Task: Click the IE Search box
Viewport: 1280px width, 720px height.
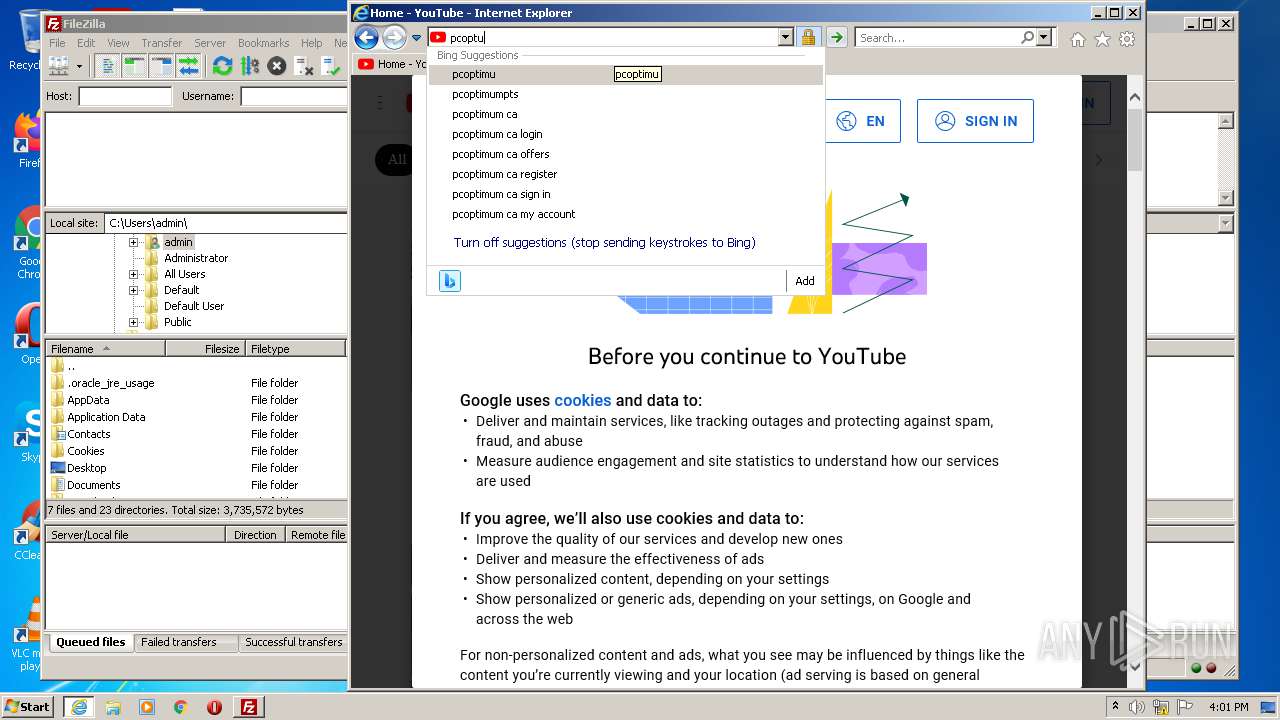Action: tap(938, 38)
